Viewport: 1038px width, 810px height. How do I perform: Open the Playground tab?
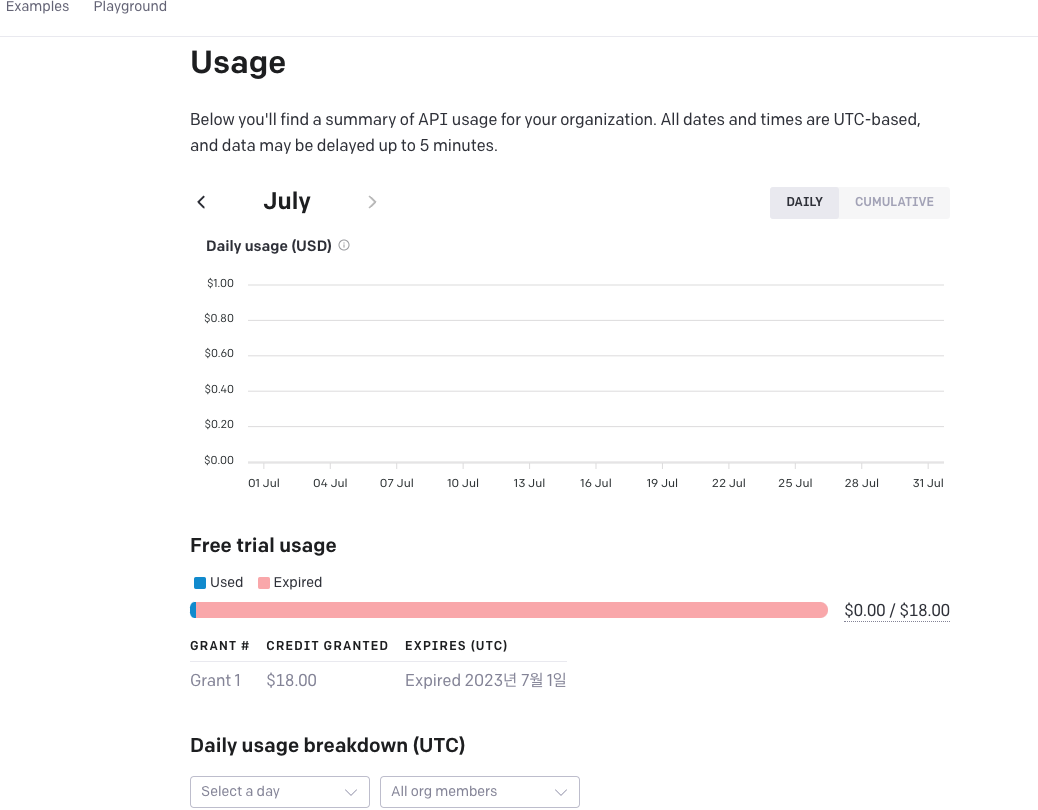point(130,7)
